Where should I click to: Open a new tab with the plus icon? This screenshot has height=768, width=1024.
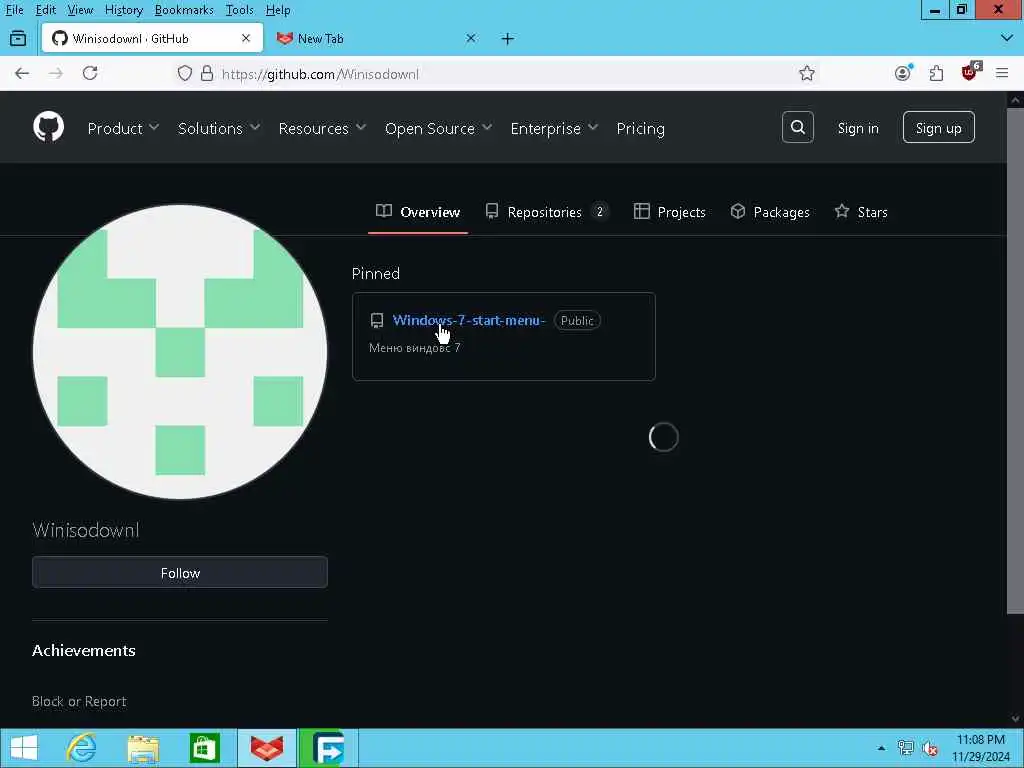507,39
